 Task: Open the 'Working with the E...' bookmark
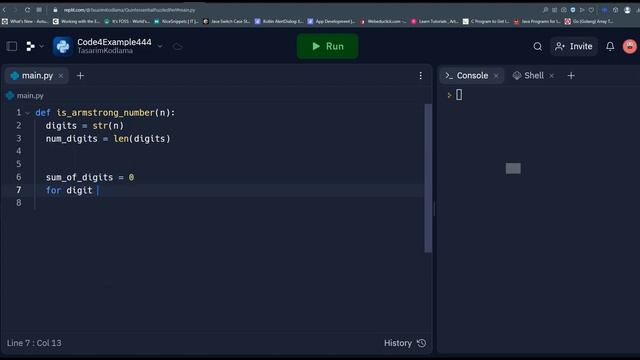click(76, 21)
